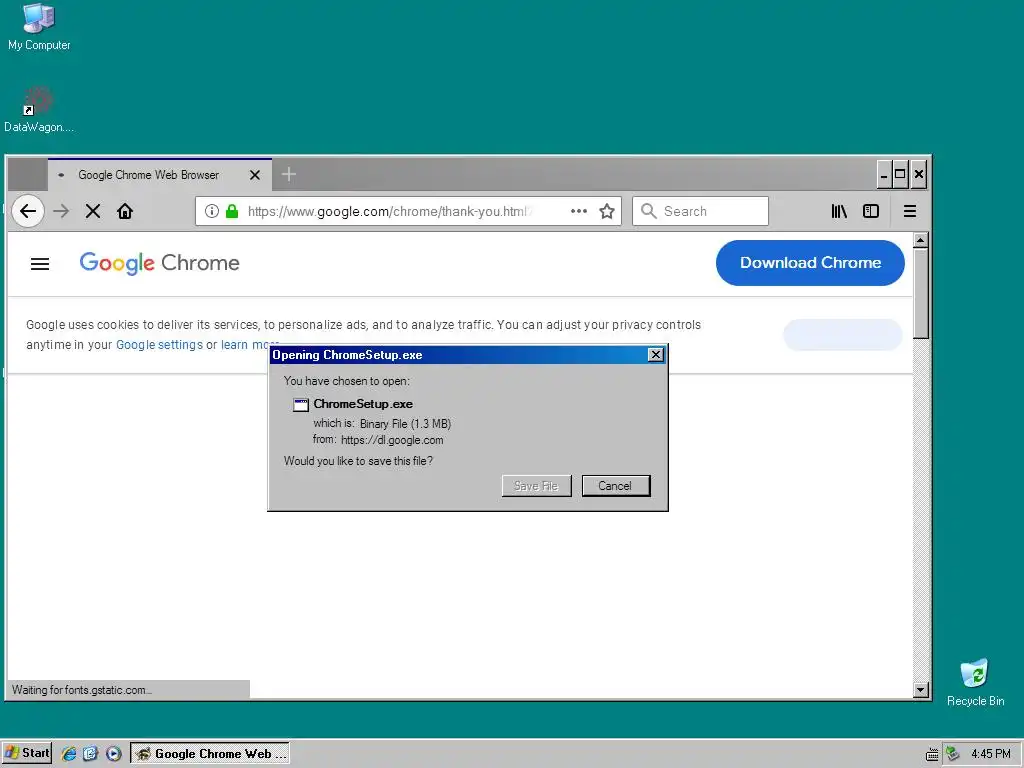Click the ChromeSetup.exe file icon
Screen dimensions: 1024x768
click(300, 405)
